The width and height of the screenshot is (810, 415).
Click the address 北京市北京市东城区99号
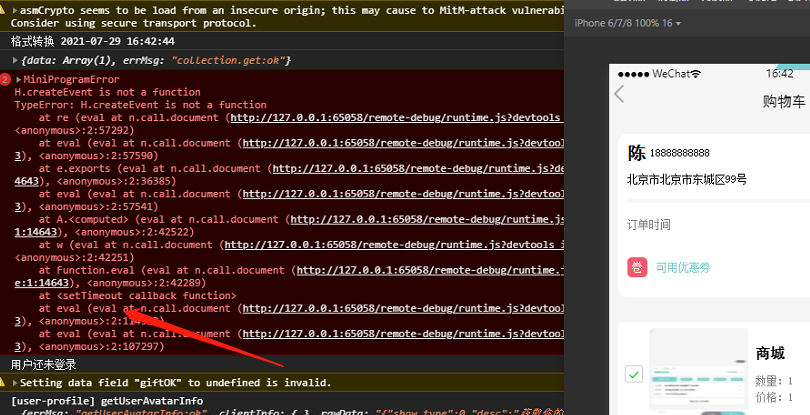(687, 180)
